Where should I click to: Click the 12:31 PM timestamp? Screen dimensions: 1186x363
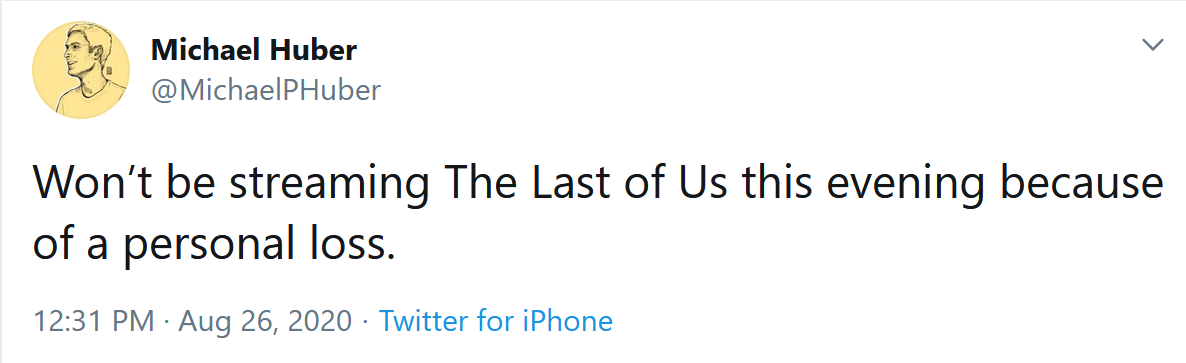pos(94,321)
